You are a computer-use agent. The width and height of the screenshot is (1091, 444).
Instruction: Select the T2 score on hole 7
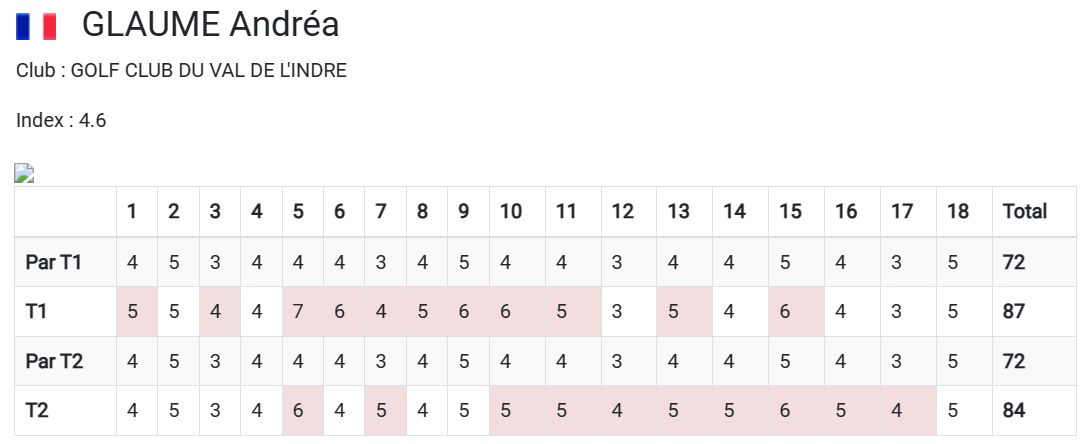pos(381,410)
